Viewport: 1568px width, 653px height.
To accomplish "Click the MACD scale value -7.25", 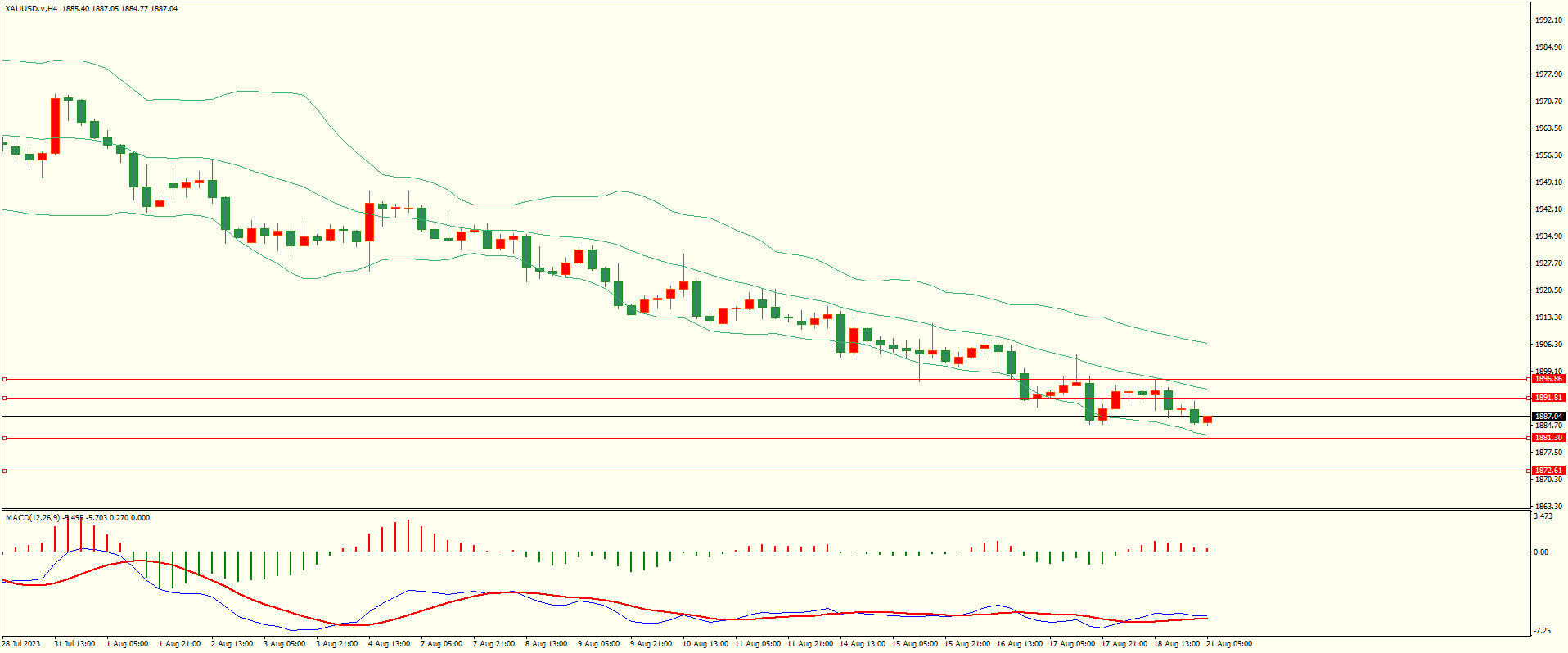I will point(1542,631).
